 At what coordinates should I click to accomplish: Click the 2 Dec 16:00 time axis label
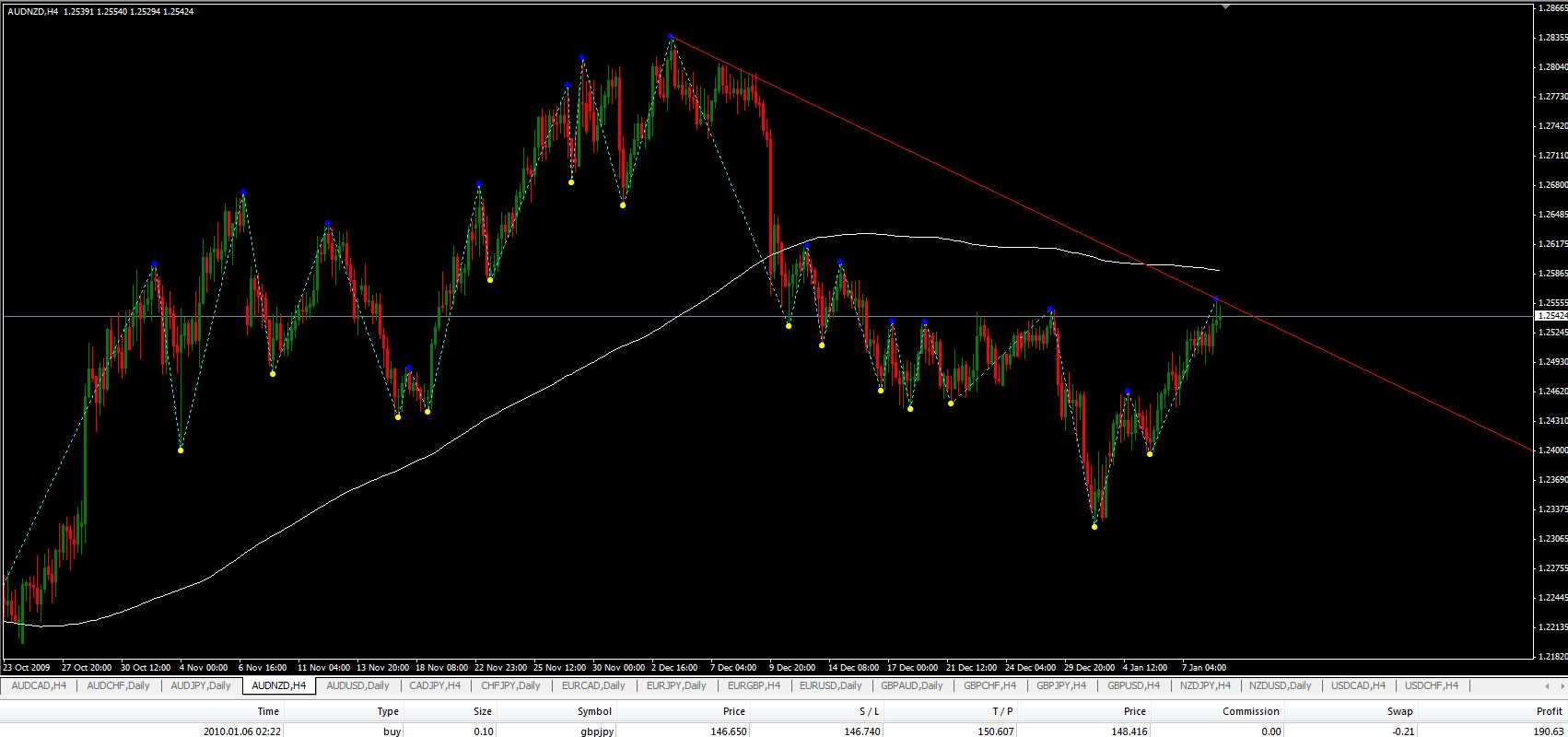[674, 667]
